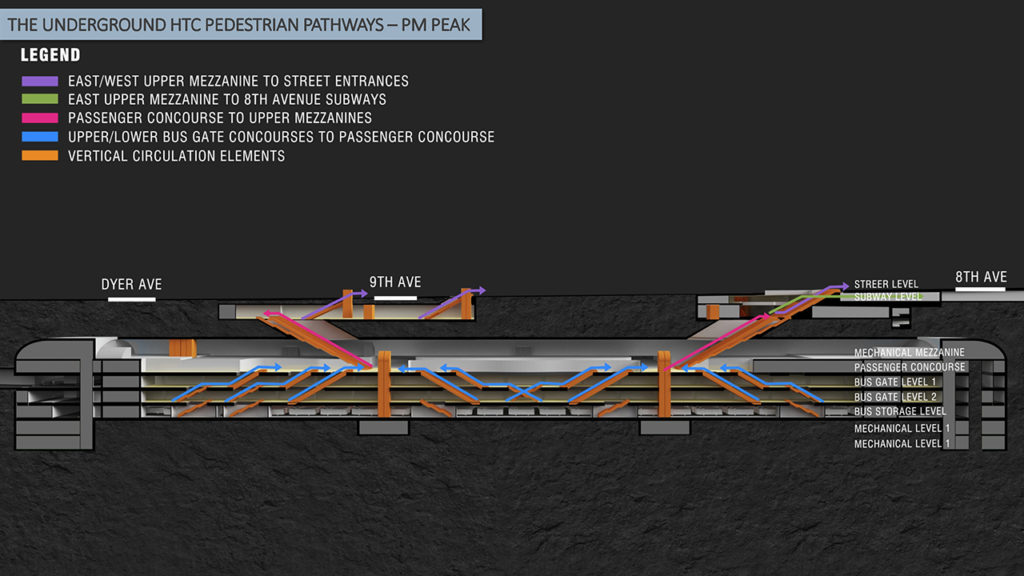The image size is (1024, 576).
Task: Click 'Passenger Concourse to Upper Mezzanines' legend text
Action: pos(220,118)
